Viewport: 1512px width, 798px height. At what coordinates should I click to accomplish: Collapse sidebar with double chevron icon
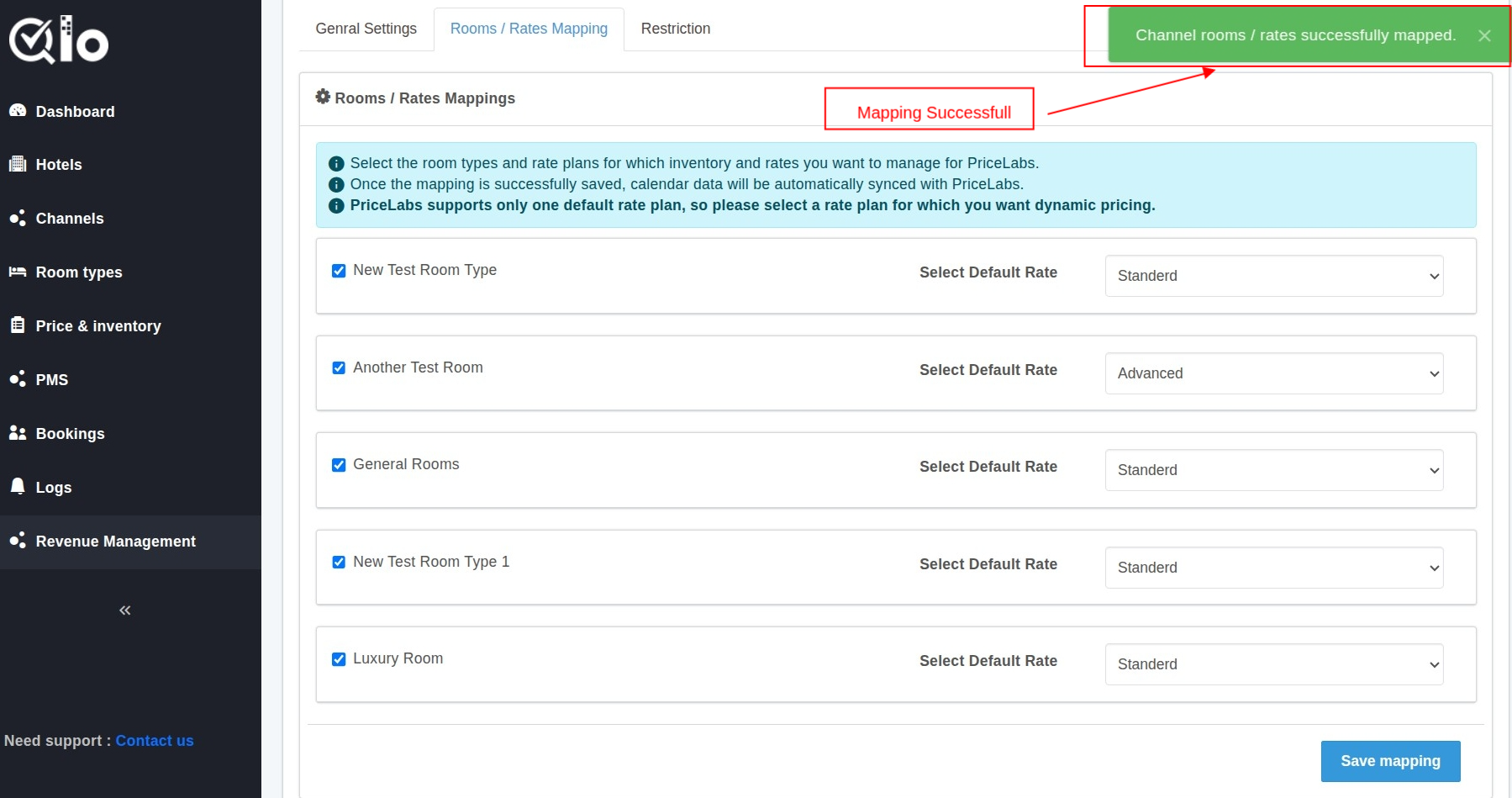point(125,610)
